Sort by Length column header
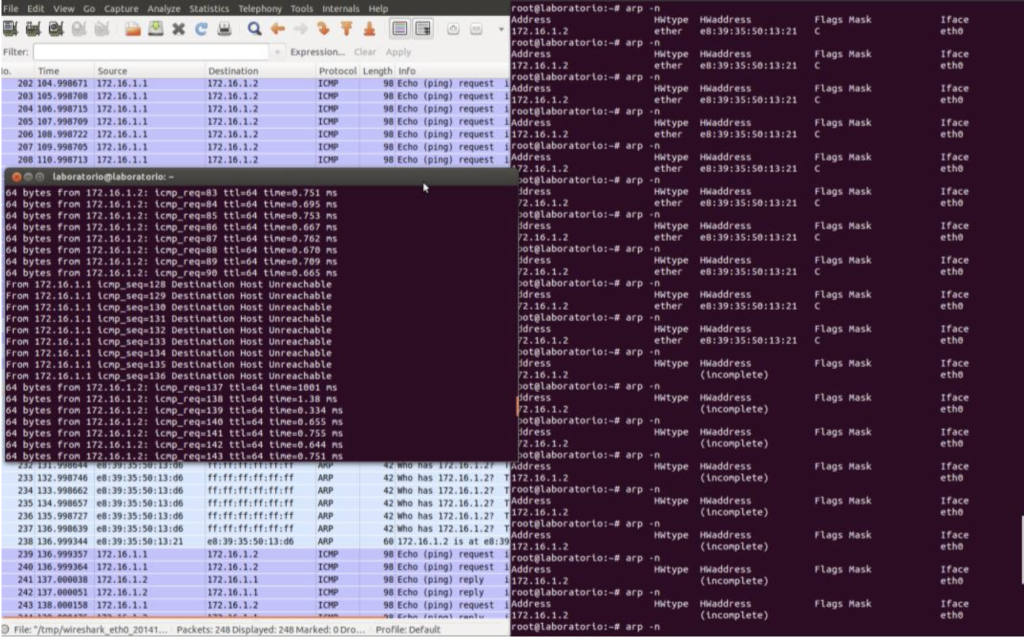This screenshot has width=1024, height=639. [x=377, y=71]
